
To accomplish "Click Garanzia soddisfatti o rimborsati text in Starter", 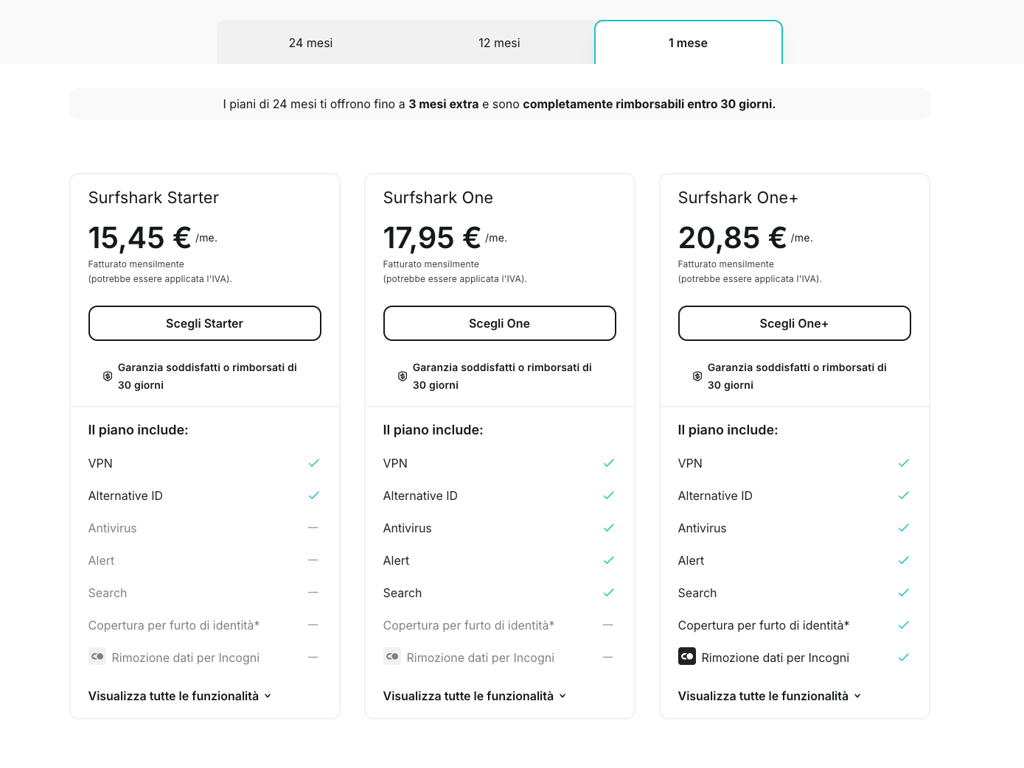I will click(207, 376).
